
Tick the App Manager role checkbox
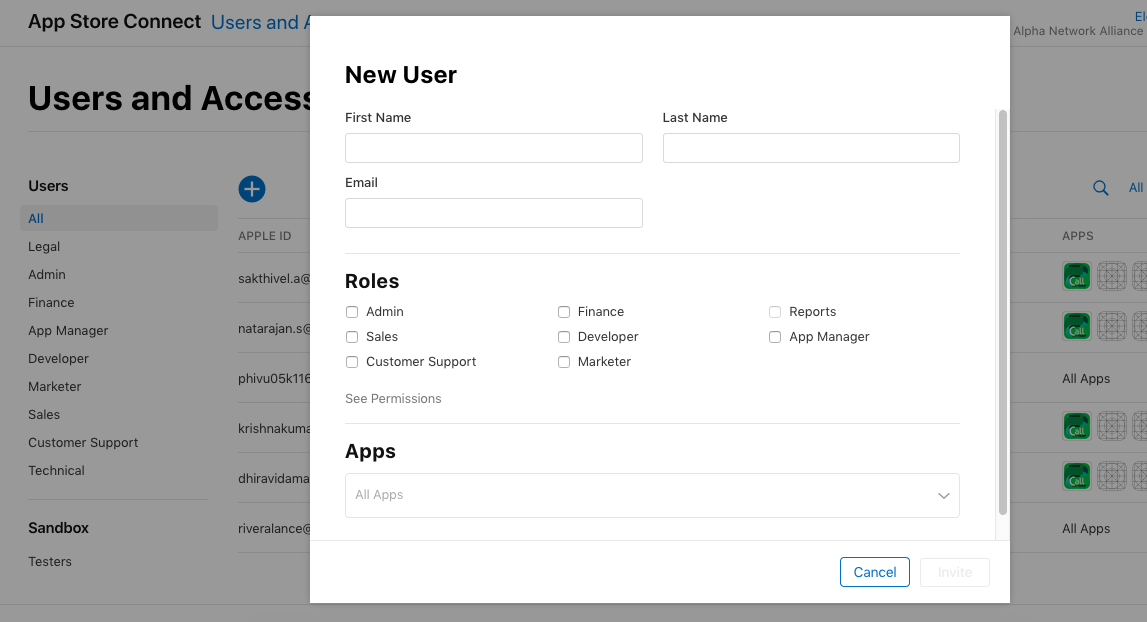pos(775,337)
